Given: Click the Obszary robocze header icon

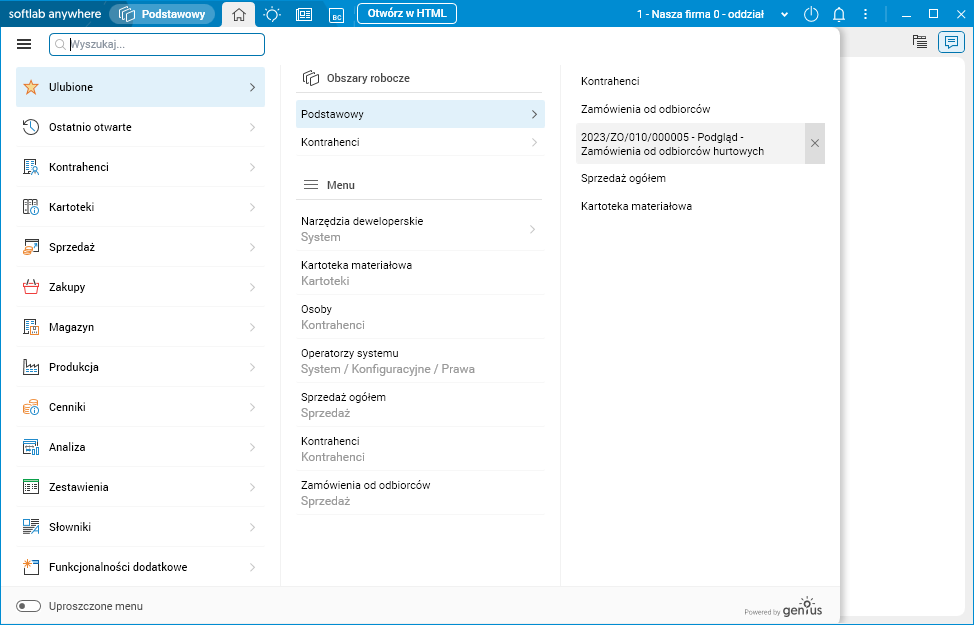Looking at the screenshot, I should [x=311, y=78].
